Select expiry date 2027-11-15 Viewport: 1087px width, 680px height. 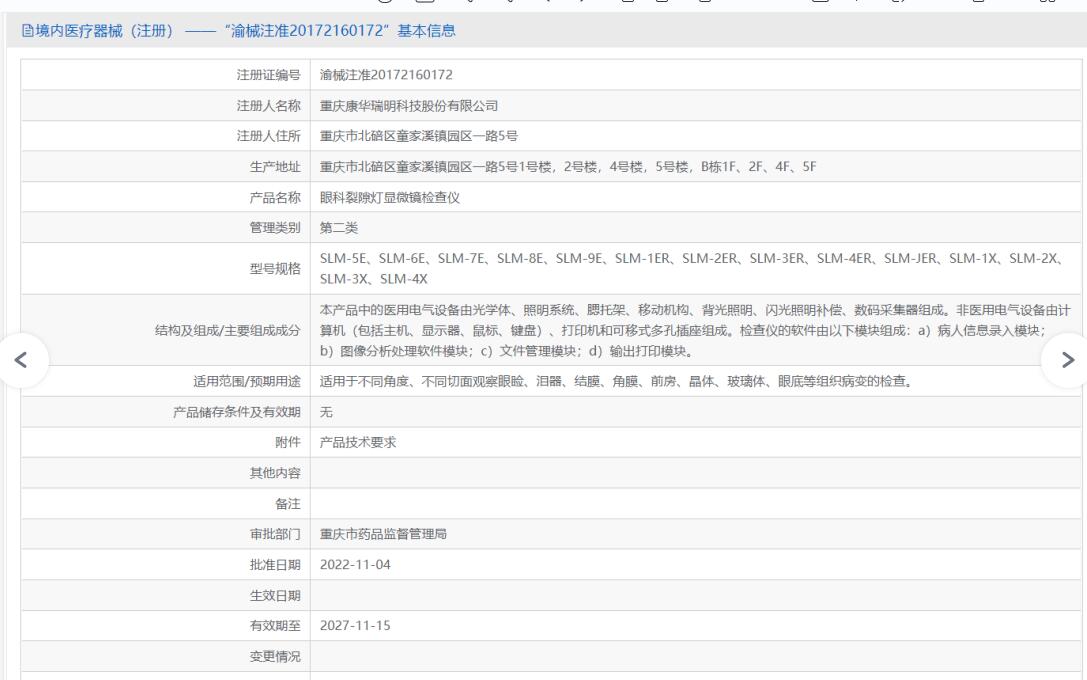coord(355,625)
